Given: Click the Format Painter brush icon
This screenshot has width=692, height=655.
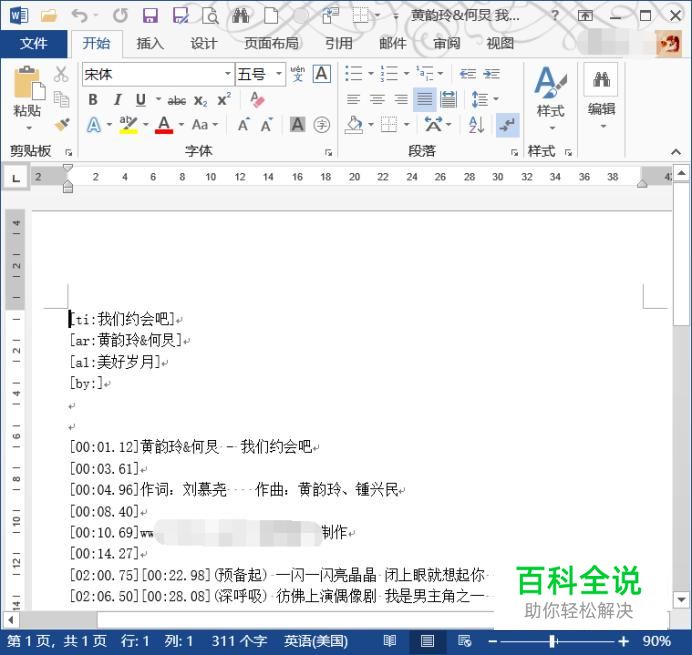Looking at the screenshot, I should point(62,124).
